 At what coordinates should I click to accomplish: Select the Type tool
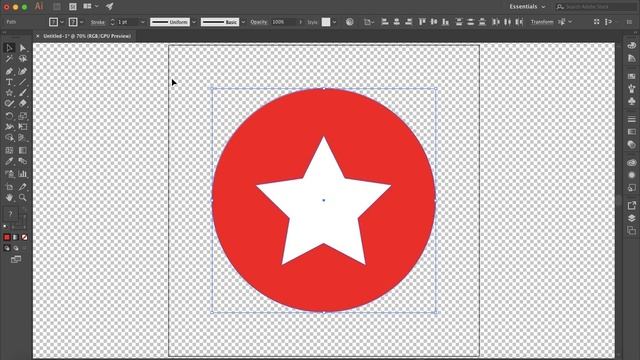[9, 82]
